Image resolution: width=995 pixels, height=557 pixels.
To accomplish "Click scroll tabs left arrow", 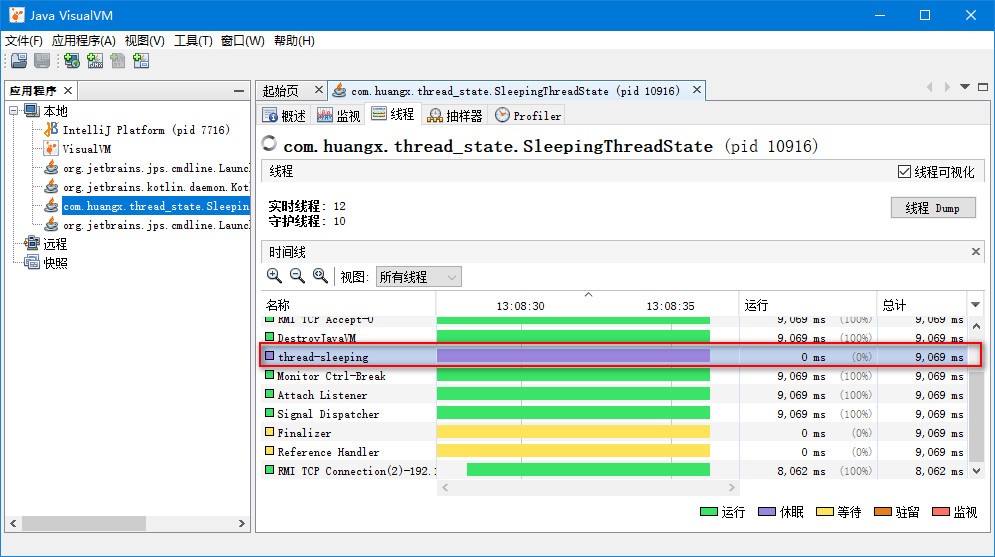I will click(x=930, y=87).
